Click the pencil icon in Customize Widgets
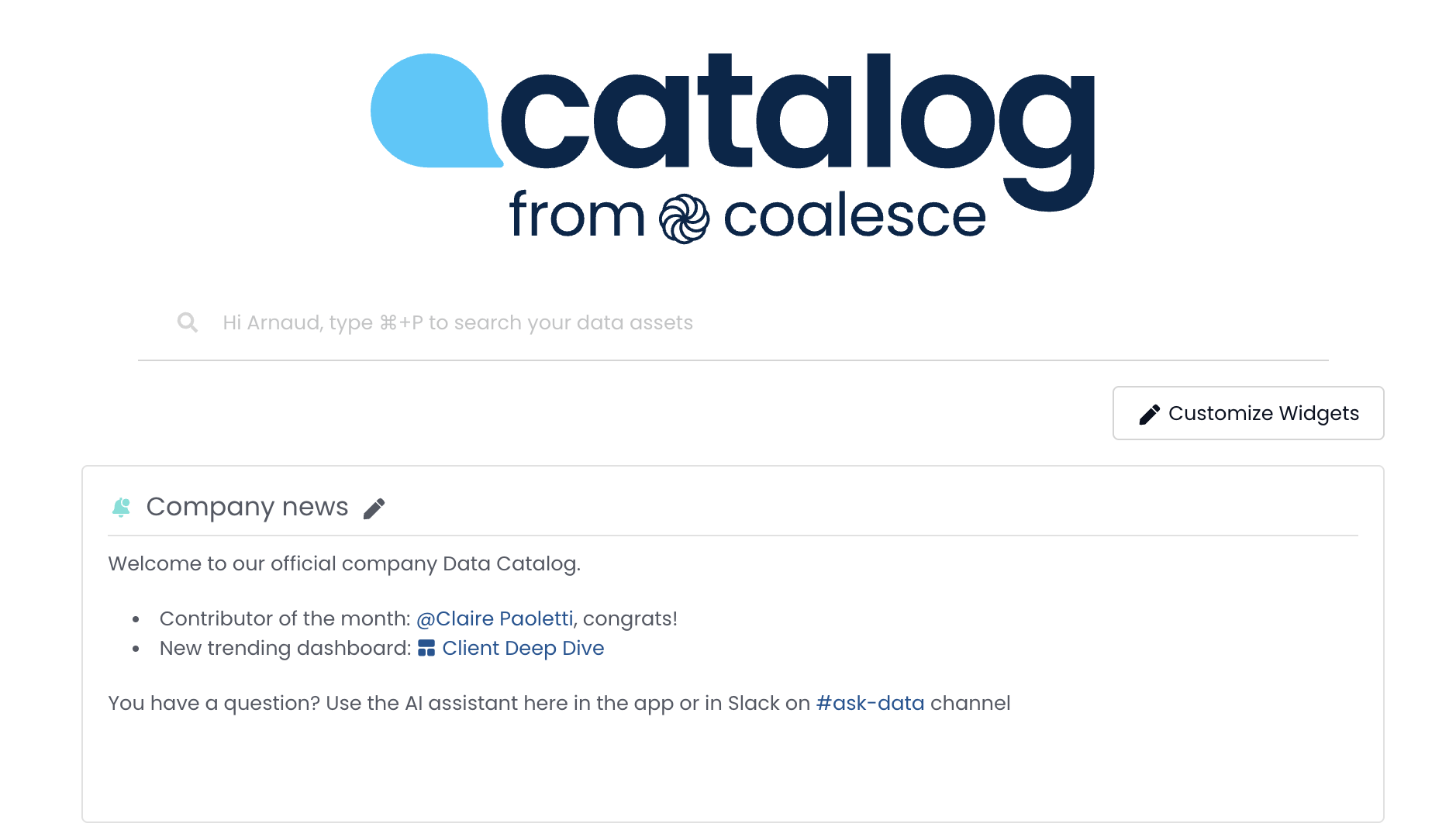The width and height of the screenshot is (1456, 837). click(1149, 414)
